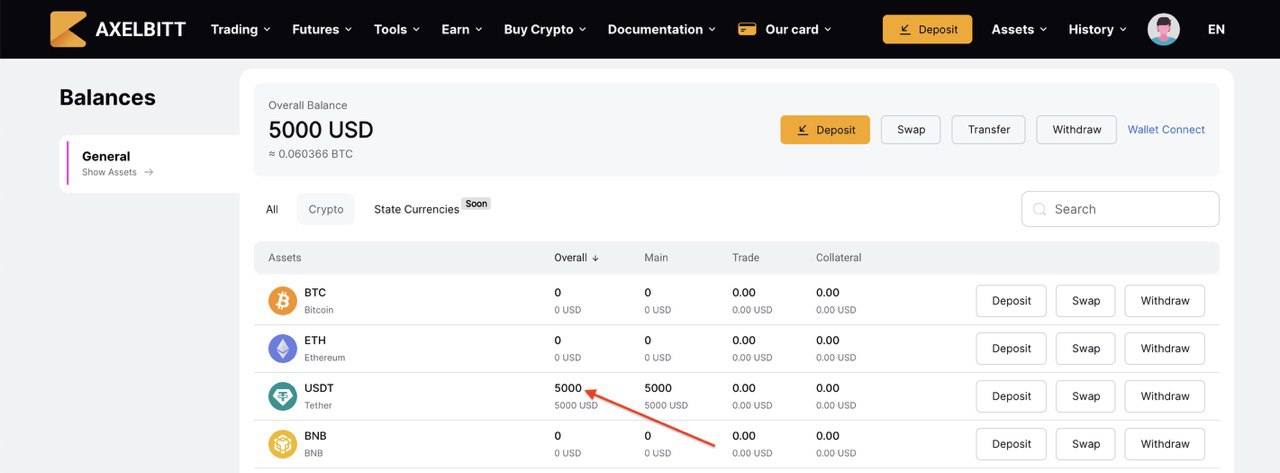Image resolution: width=1280 pixels, height=473 pixels.
Task: Open the user avatar profile
Action: pyautogui.click(x=1163, y=29)
